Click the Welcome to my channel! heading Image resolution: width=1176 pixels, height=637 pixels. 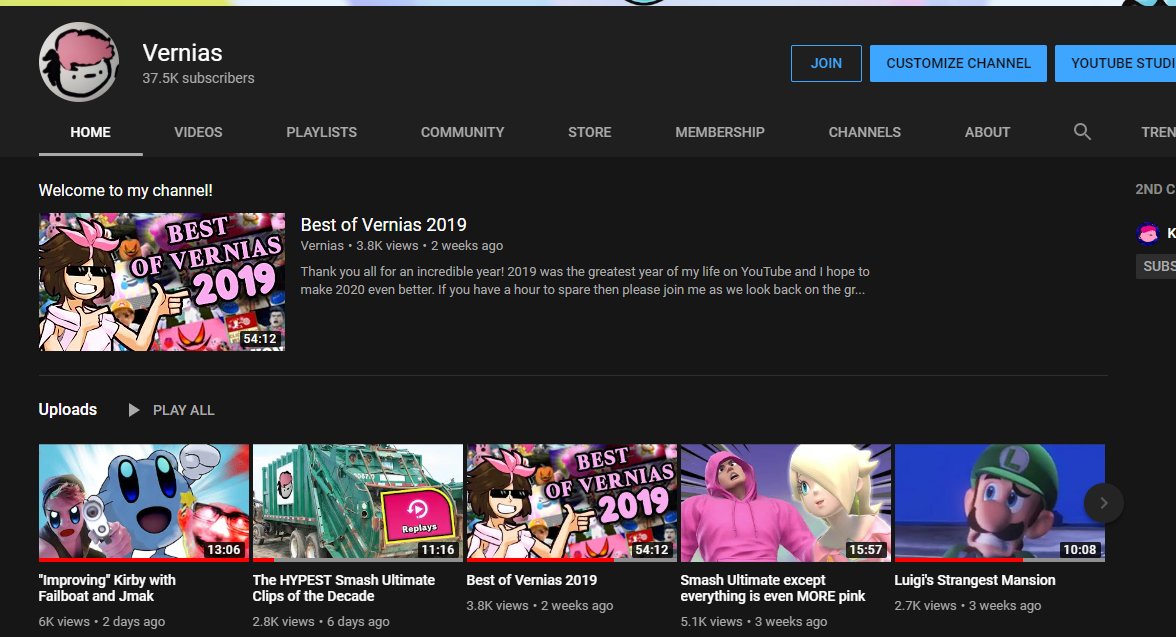[x=125, y=191]
